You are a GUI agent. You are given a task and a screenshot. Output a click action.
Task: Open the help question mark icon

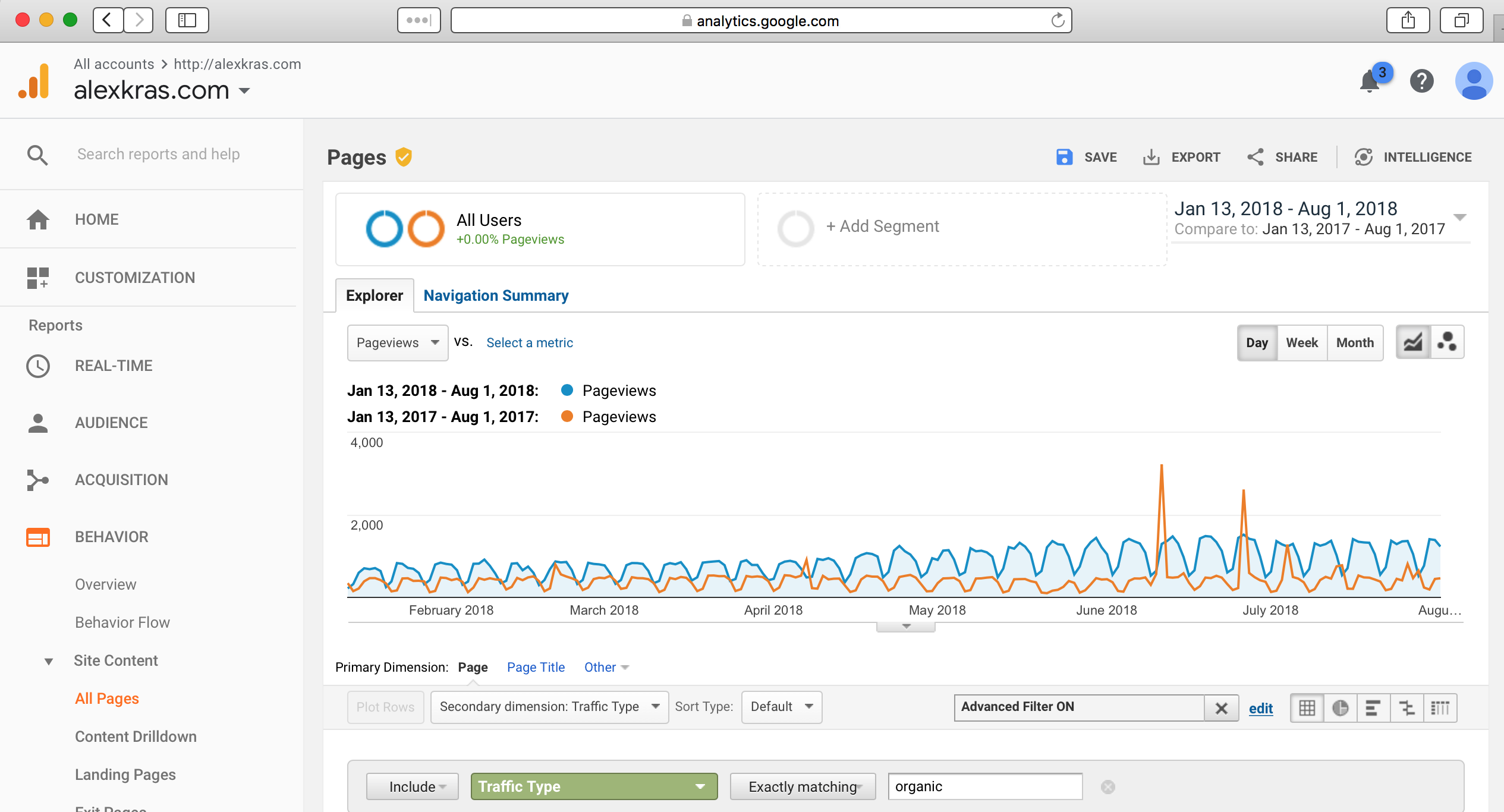(x=1421, y=81)
